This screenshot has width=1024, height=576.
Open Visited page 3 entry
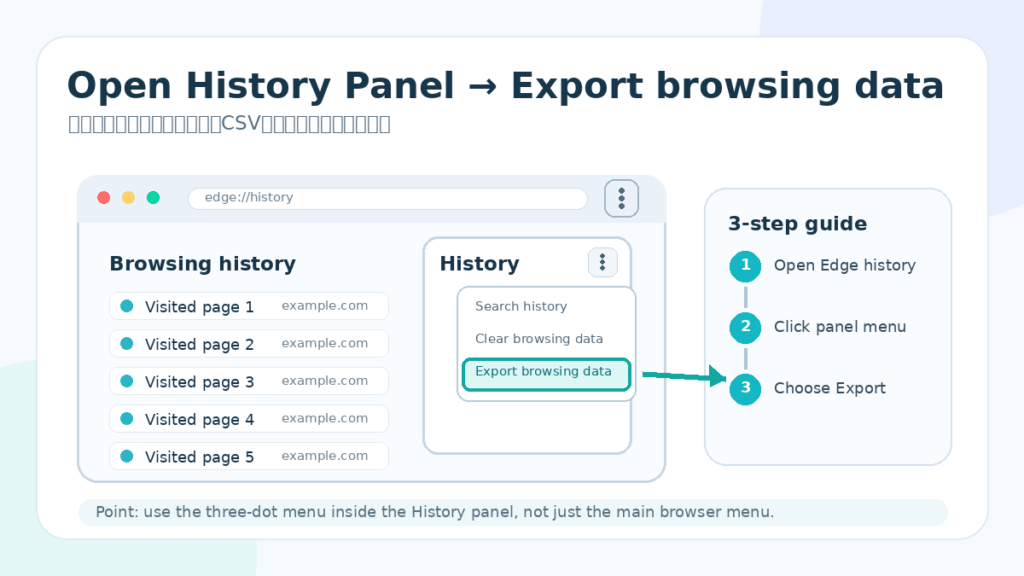tap(249, 381)
